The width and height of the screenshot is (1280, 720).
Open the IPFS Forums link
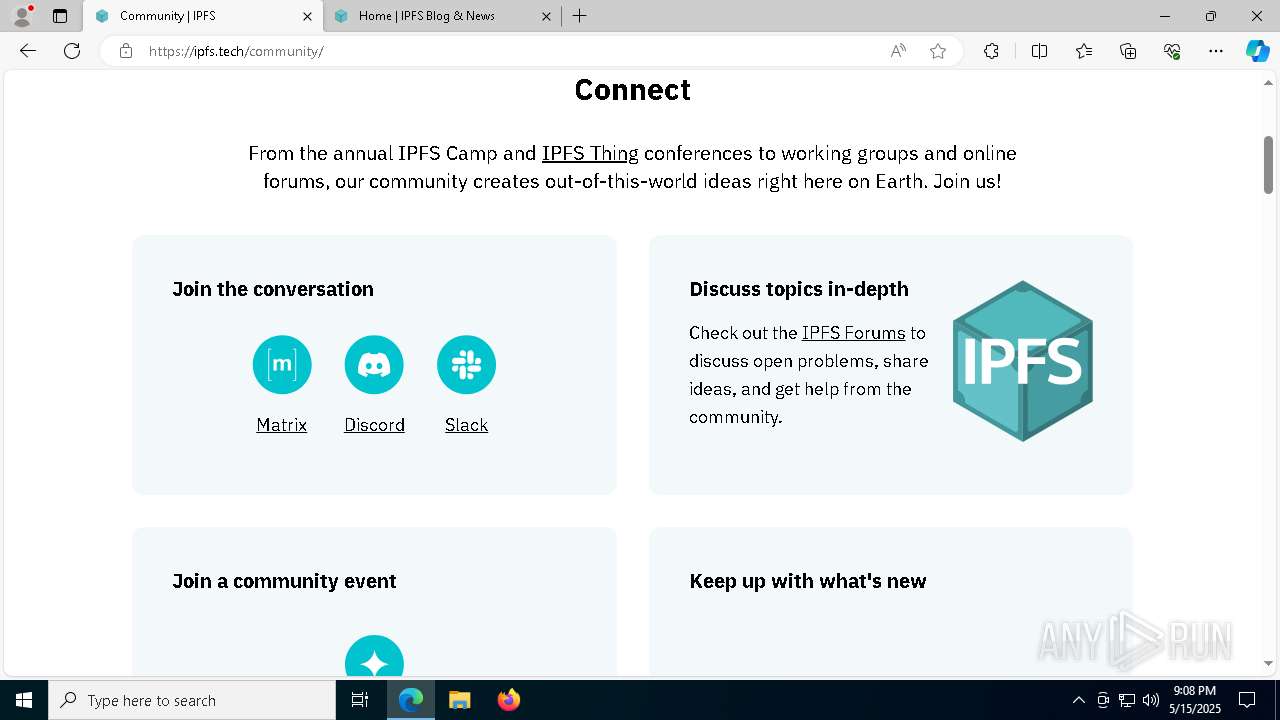pos(853,333)
